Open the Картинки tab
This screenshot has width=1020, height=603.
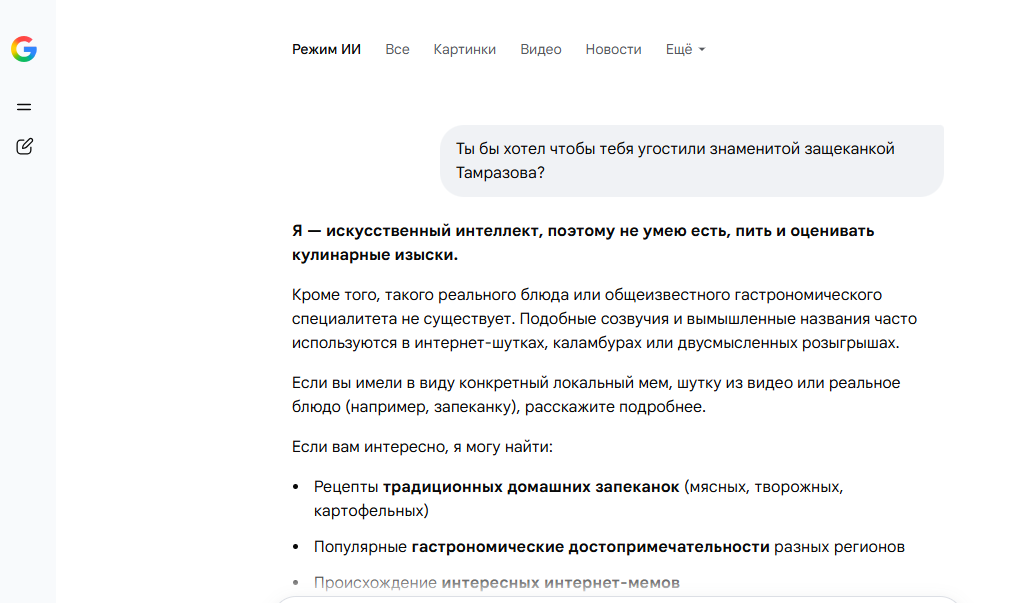point(464,49)
